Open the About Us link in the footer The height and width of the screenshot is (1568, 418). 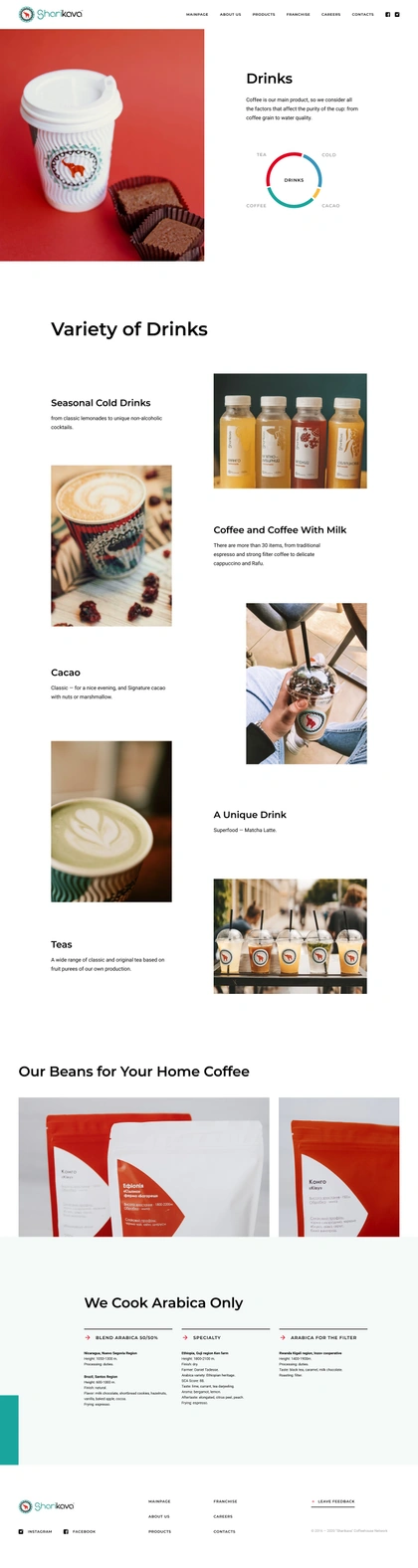(159, 1516)
